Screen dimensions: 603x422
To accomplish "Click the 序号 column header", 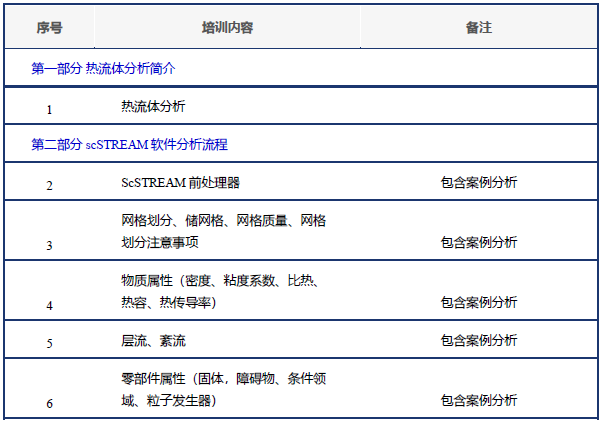I will 49,27.
